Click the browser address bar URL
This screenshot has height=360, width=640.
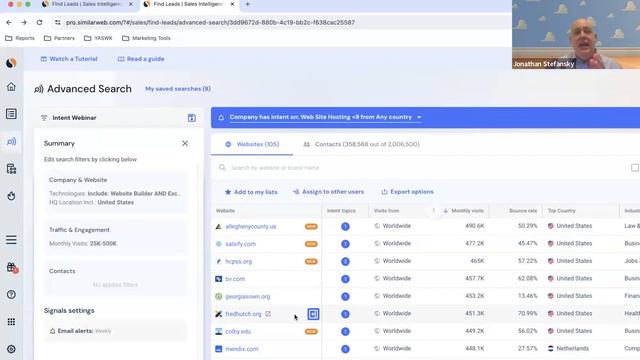210,22
